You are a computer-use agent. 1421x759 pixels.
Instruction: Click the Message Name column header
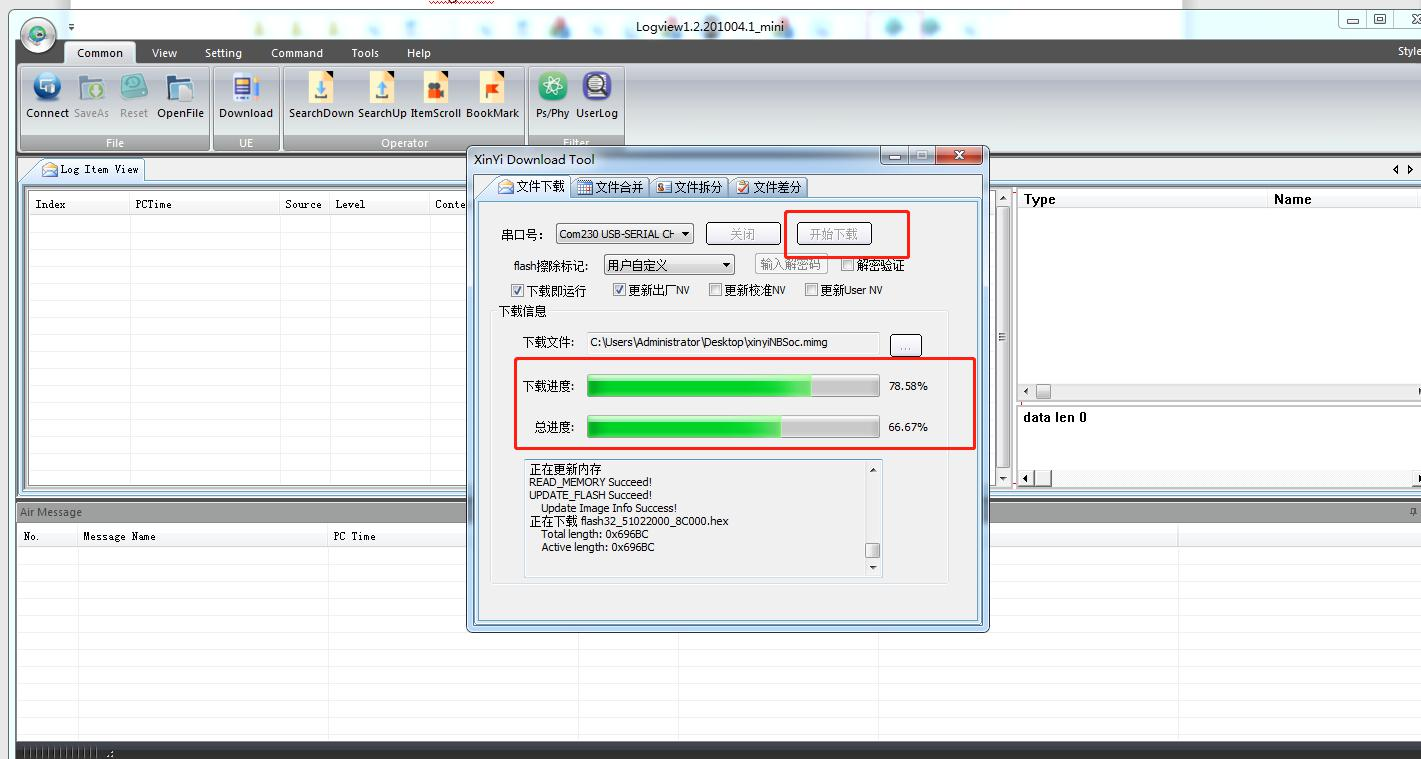[203, 536]
